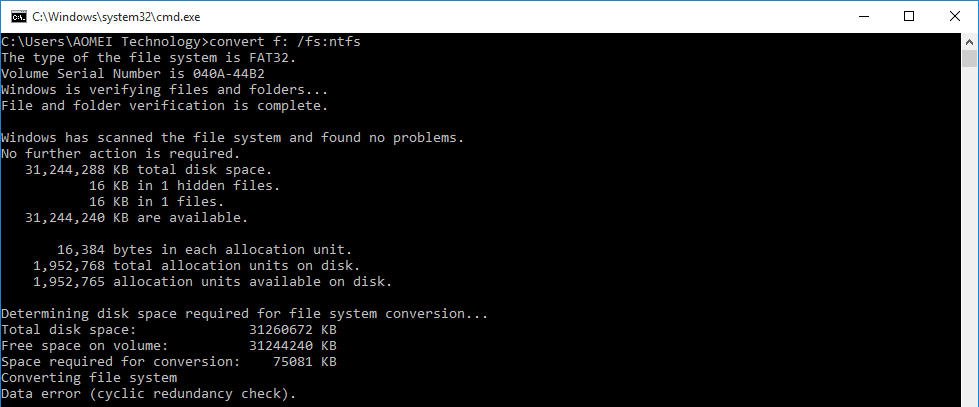Click the "31260672 KB" total disk space value

[x=291, y=329]
